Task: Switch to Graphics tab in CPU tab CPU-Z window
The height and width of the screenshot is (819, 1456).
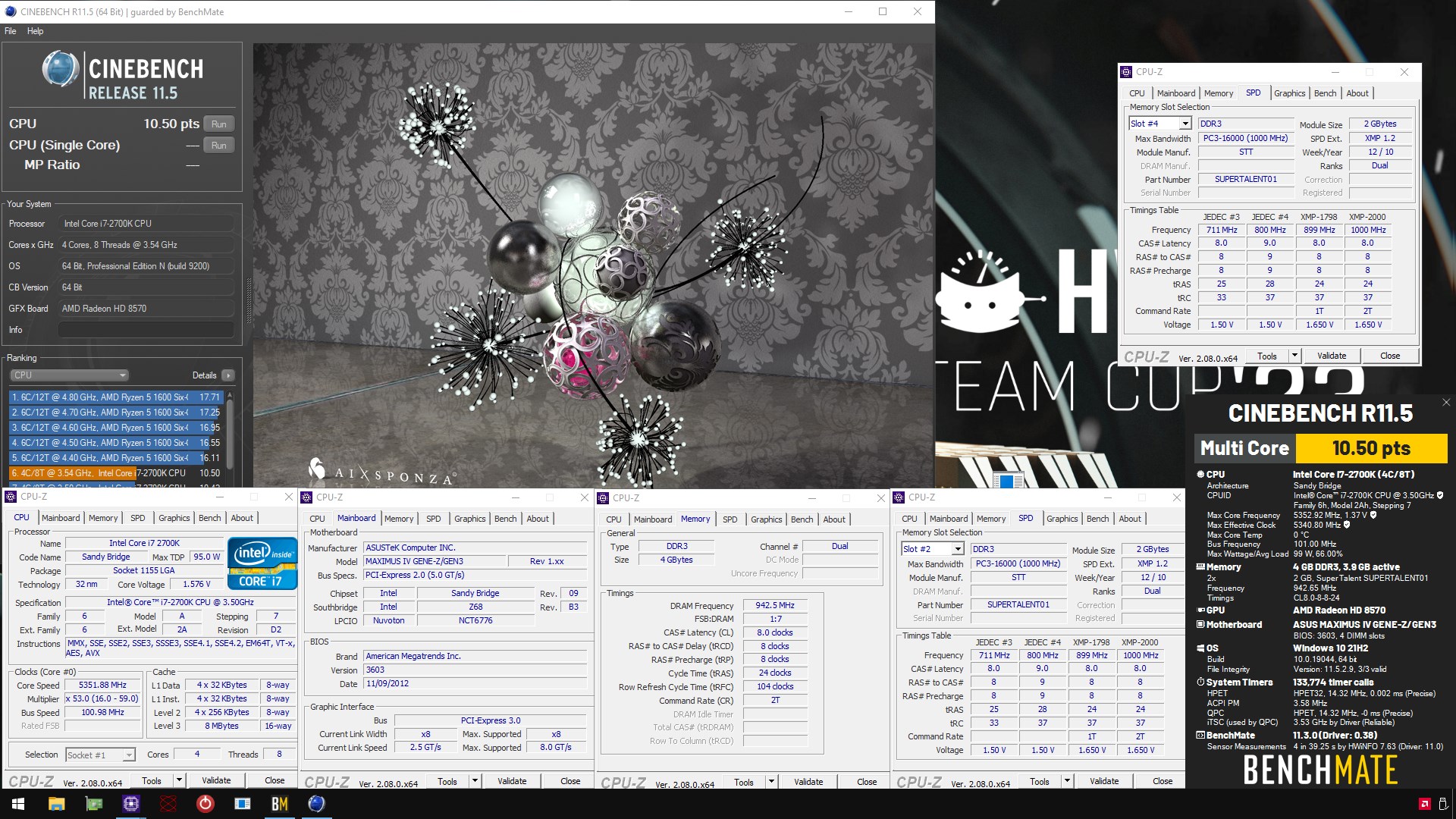Action: pos(174,518)
